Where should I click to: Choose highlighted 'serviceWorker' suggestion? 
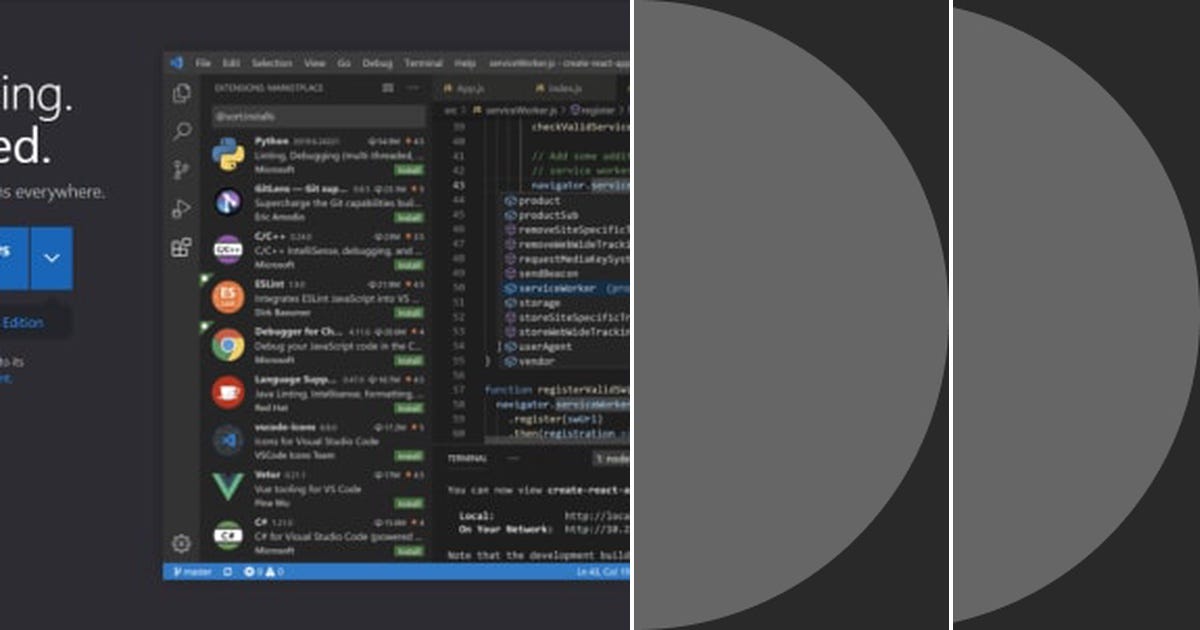567,288
